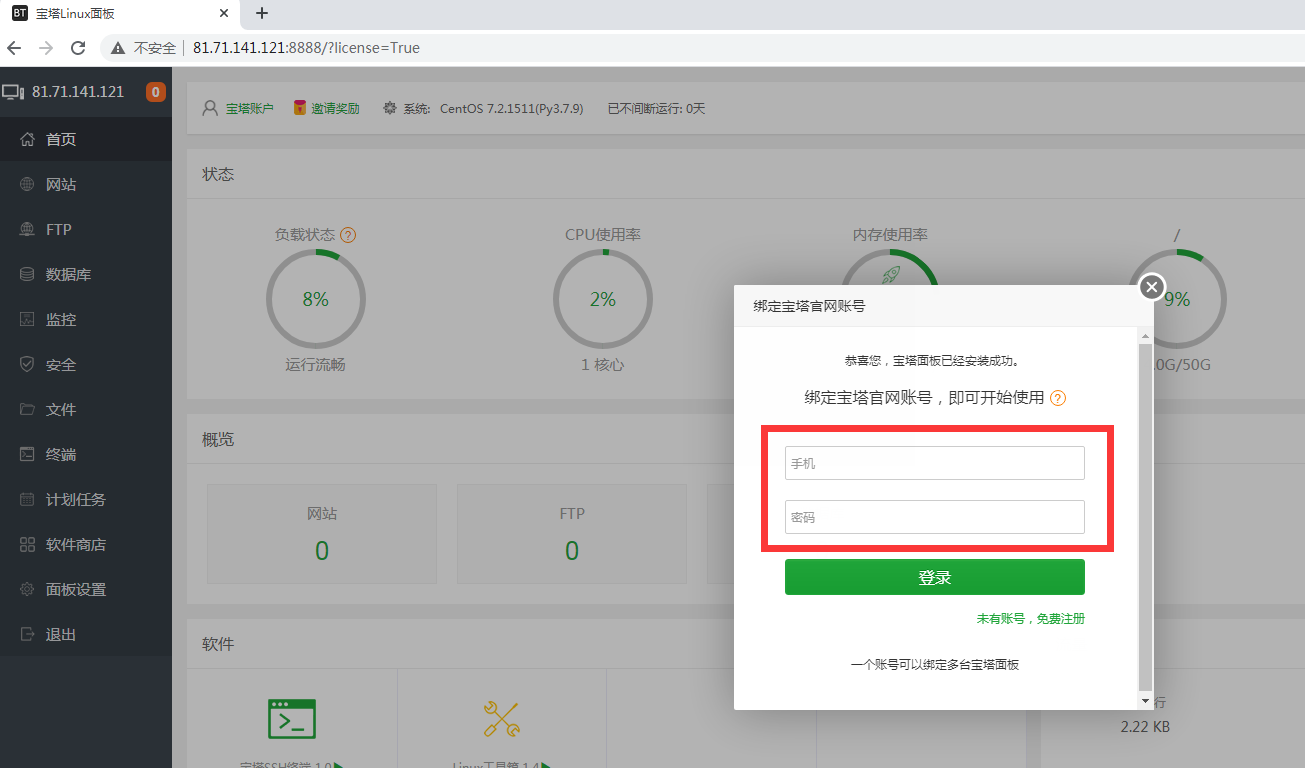Close the 绑定宝塔官网账号 dialog
Screen dimensions: 1305x768
click(x=1152, y=287)
